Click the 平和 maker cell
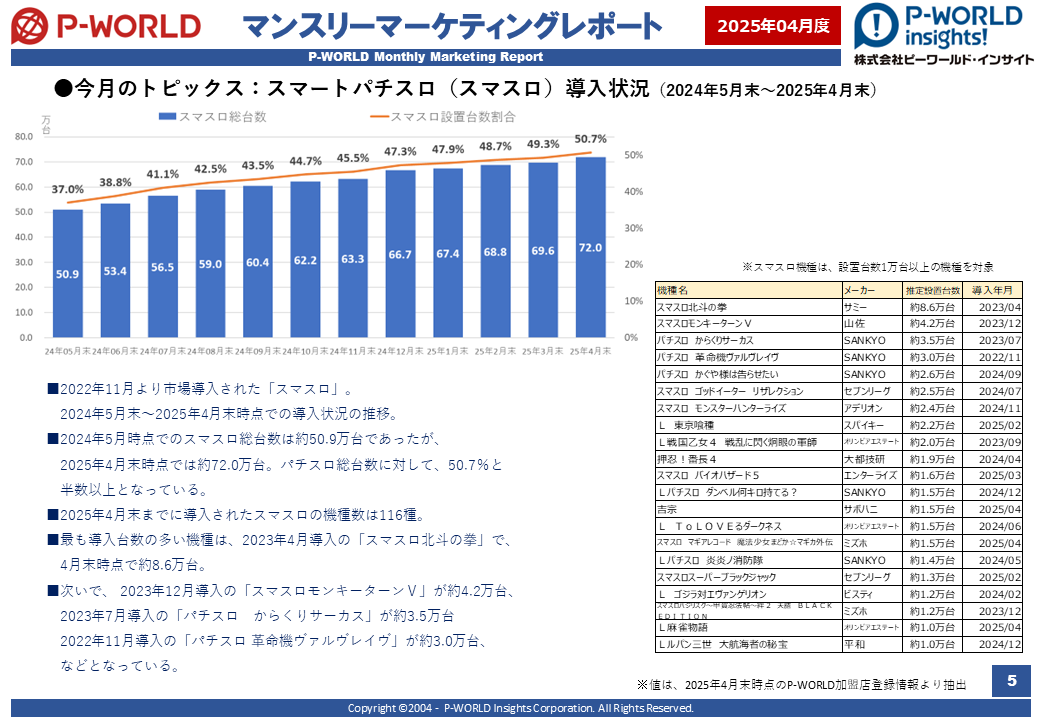Screen dimensions: 1040x720 (x=872, y=644)
